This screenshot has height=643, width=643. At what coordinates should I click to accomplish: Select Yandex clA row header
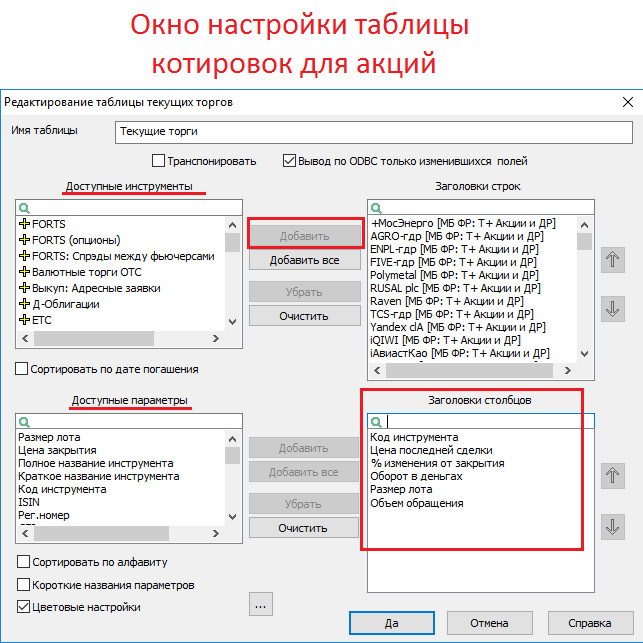(x=458, y=327)
